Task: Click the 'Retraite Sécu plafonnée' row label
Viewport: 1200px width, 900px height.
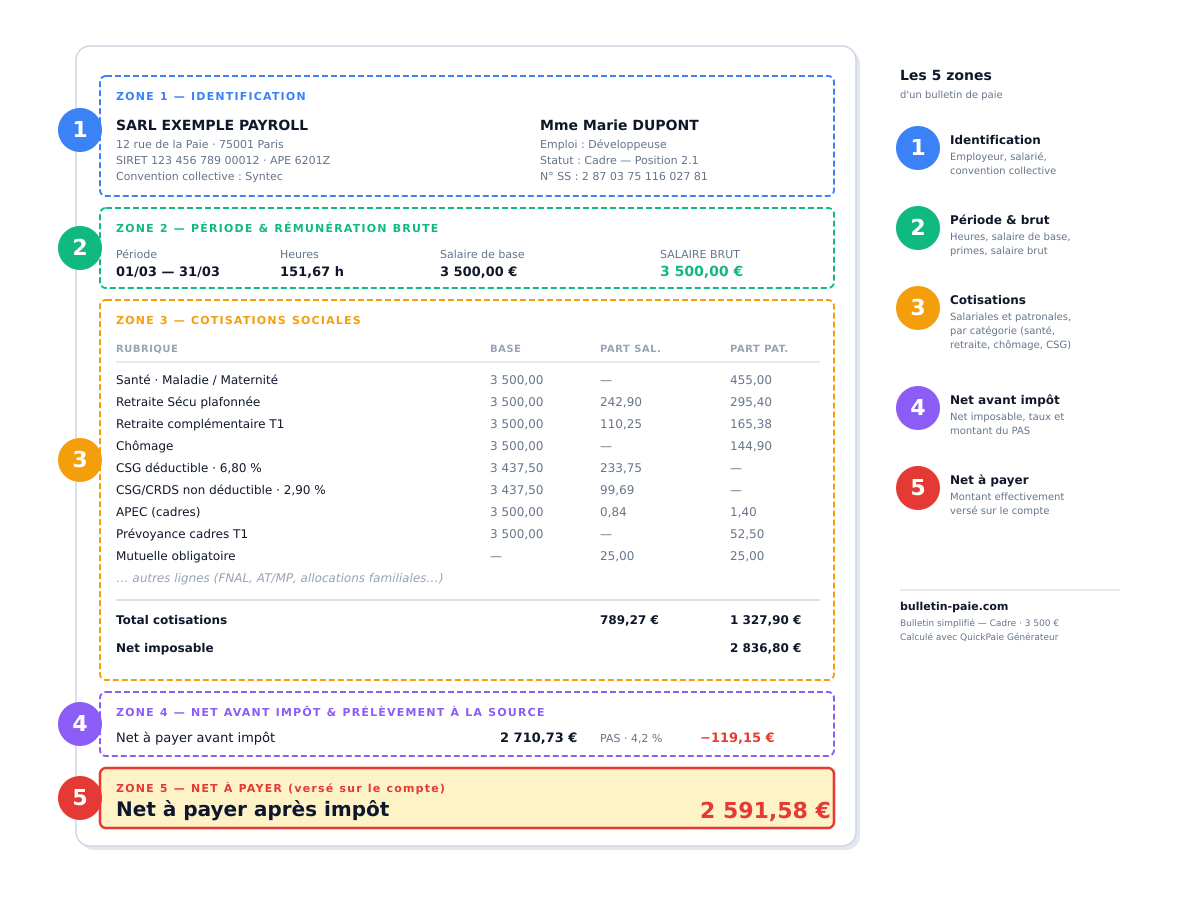Action: pyautogui.click(x=188, y=402)
